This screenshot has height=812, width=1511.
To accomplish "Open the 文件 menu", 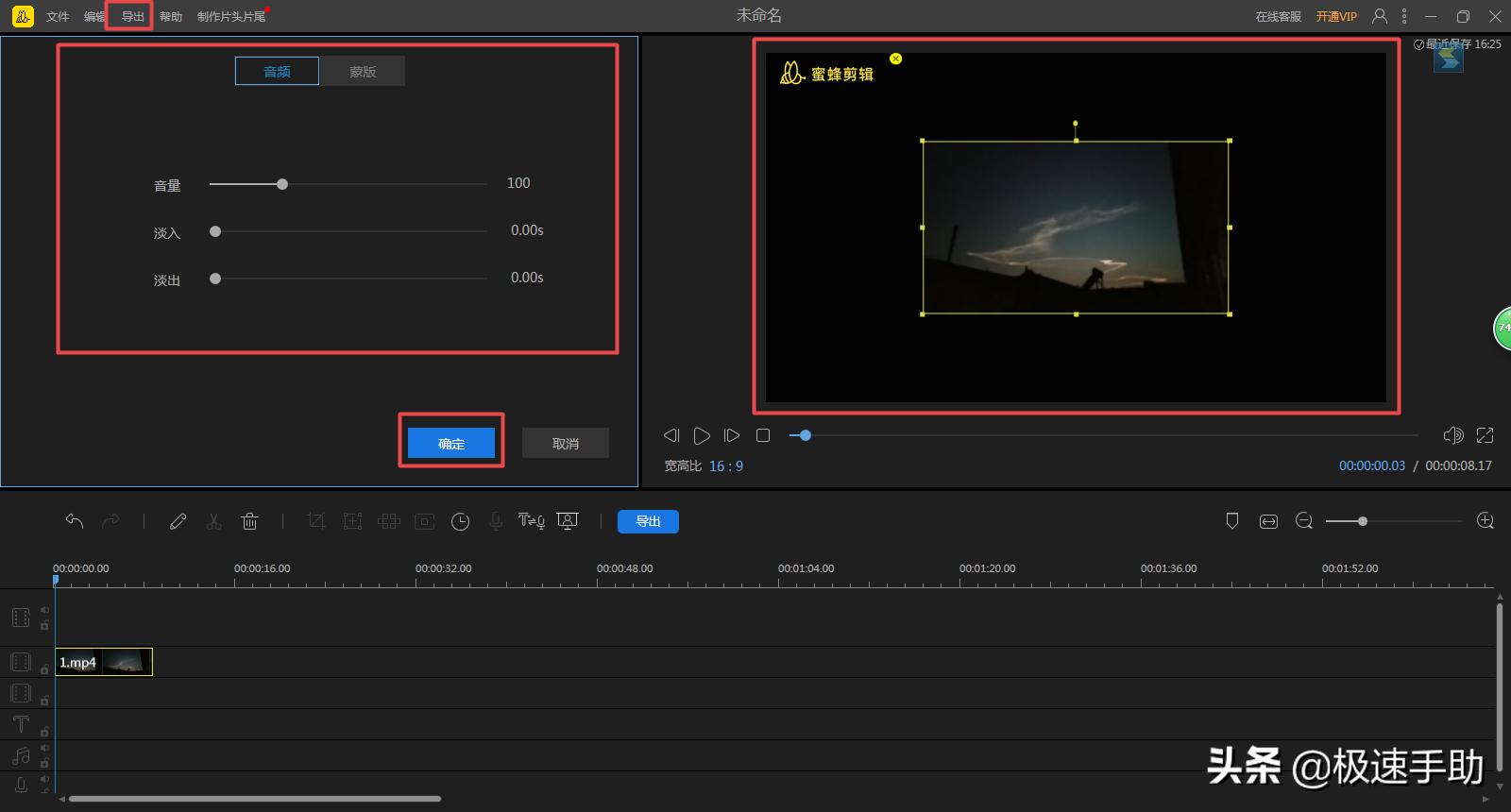I will tap(58, 17).
